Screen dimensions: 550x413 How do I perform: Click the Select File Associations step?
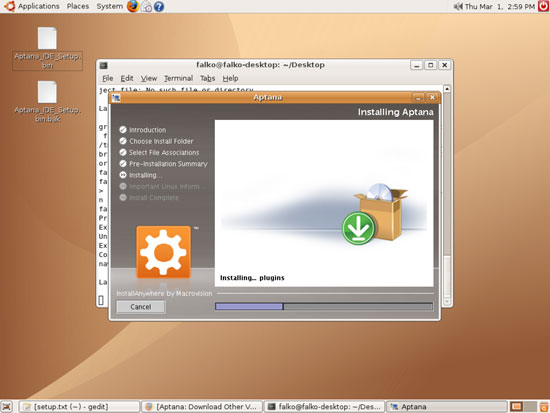(x=164, y=152)
